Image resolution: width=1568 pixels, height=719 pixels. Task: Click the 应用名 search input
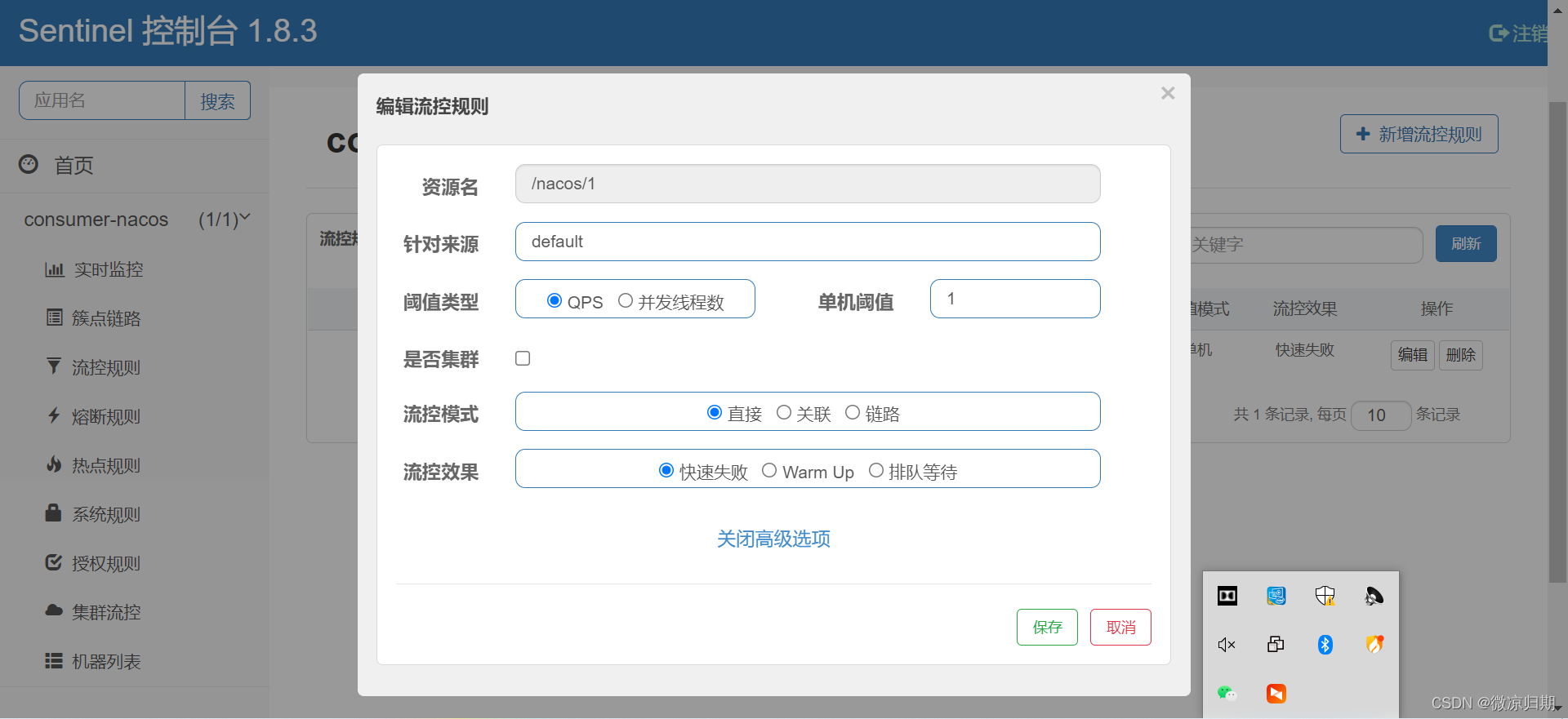click(x=102, y=100)
